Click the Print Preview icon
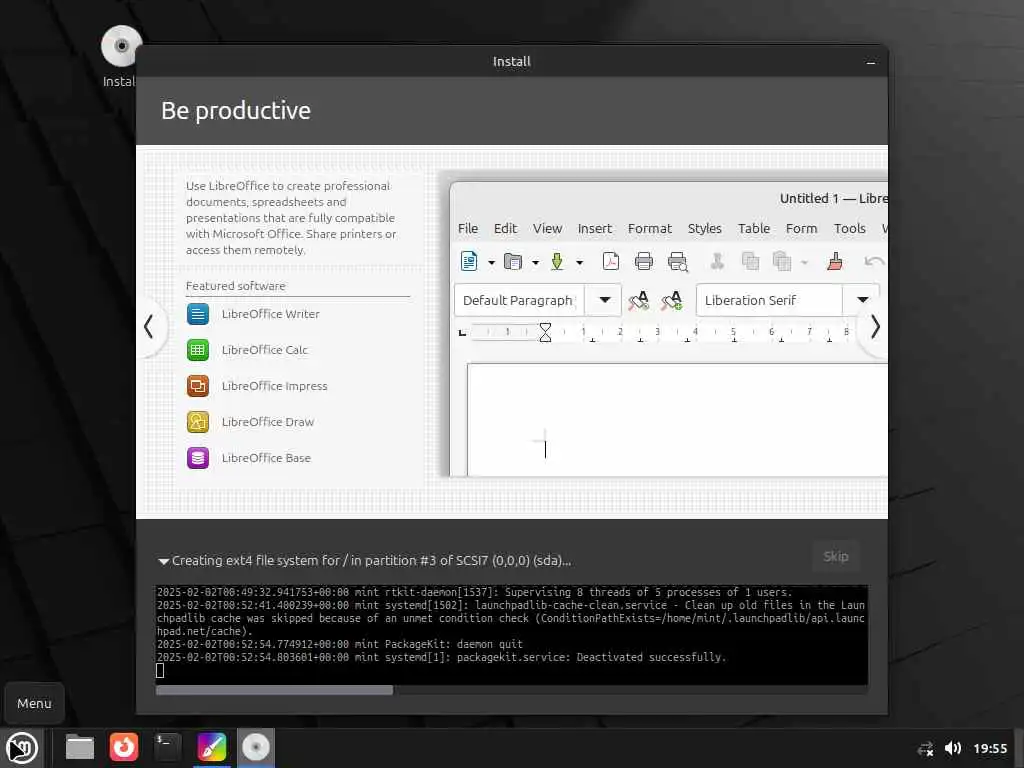 tap(677, 262)
